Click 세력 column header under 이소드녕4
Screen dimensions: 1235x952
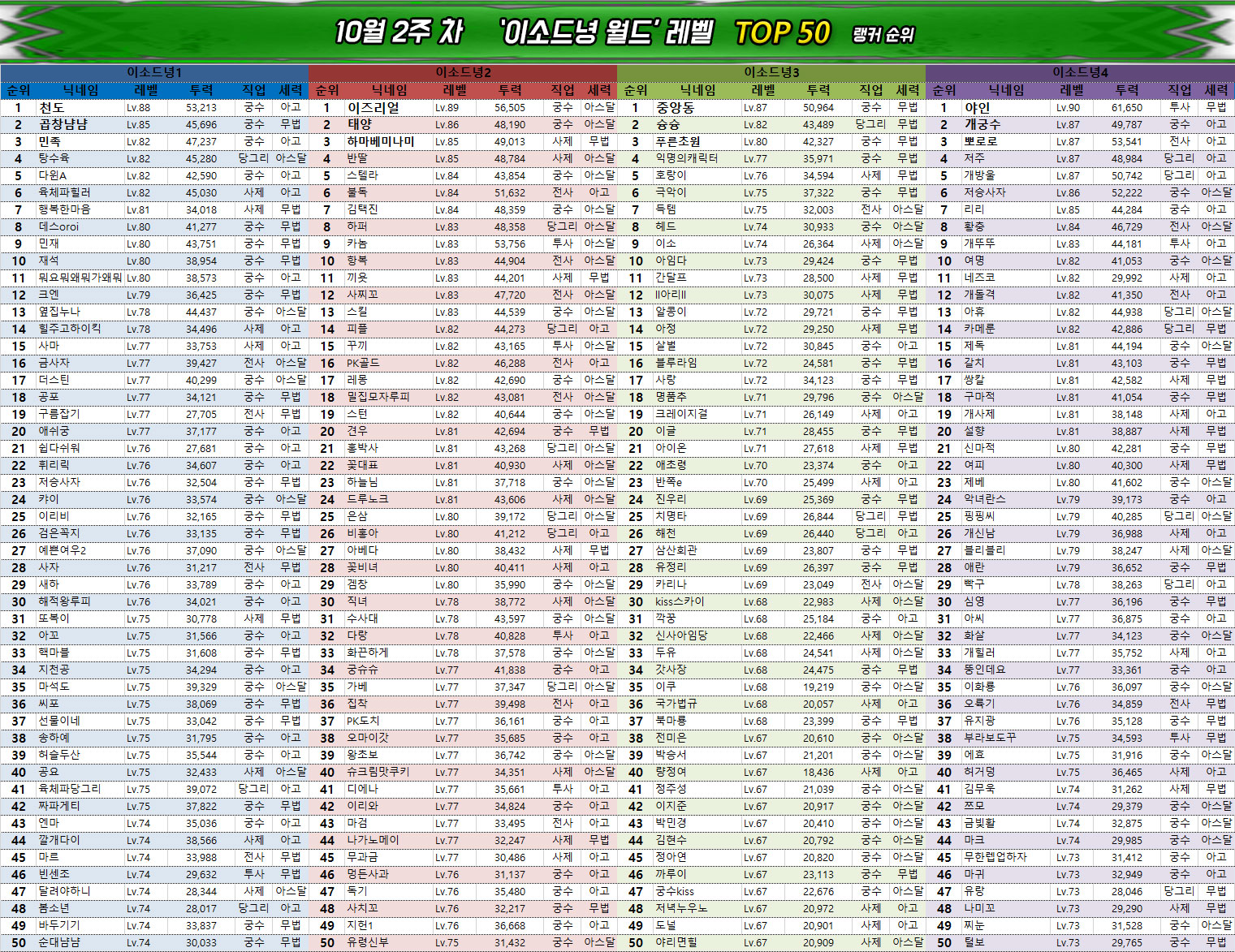click(x=1216, y=90)
